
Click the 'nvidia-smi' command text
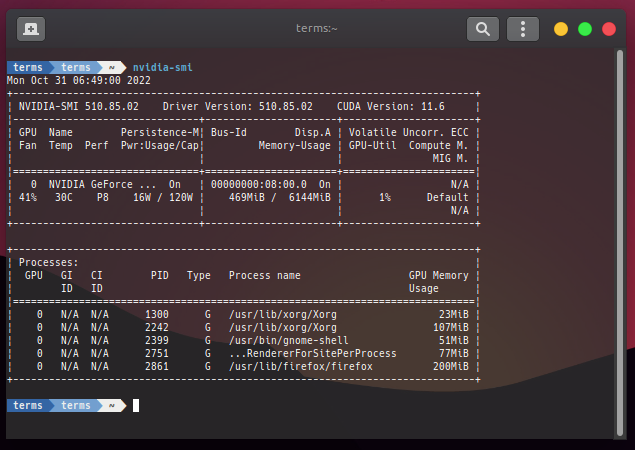coord(163,67)
